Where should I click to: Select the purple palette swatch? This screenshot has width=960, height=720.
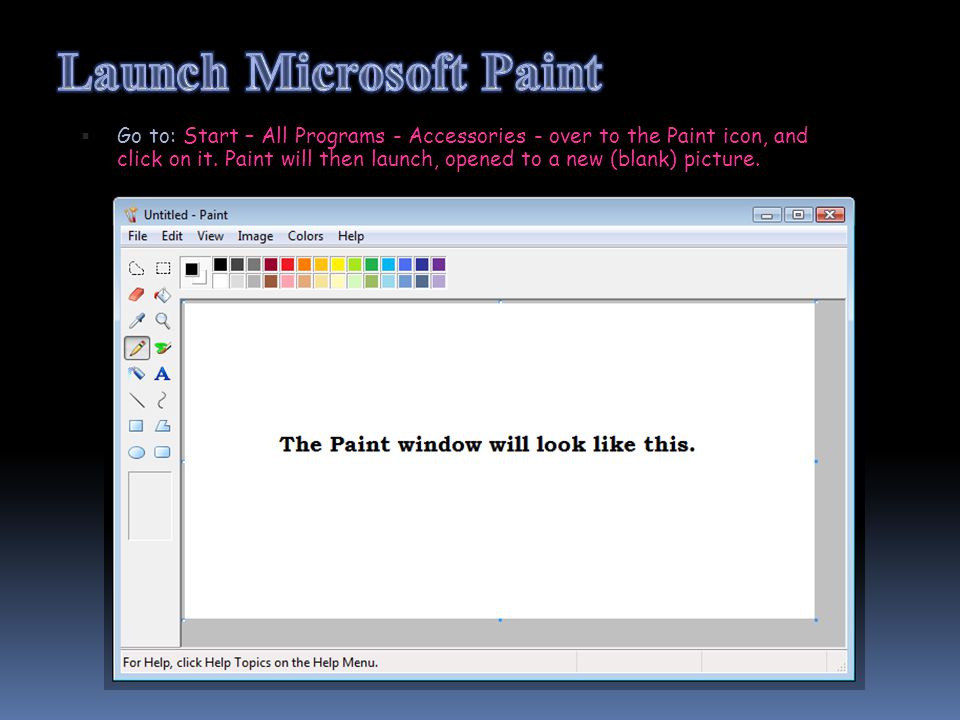coord(438,264)
